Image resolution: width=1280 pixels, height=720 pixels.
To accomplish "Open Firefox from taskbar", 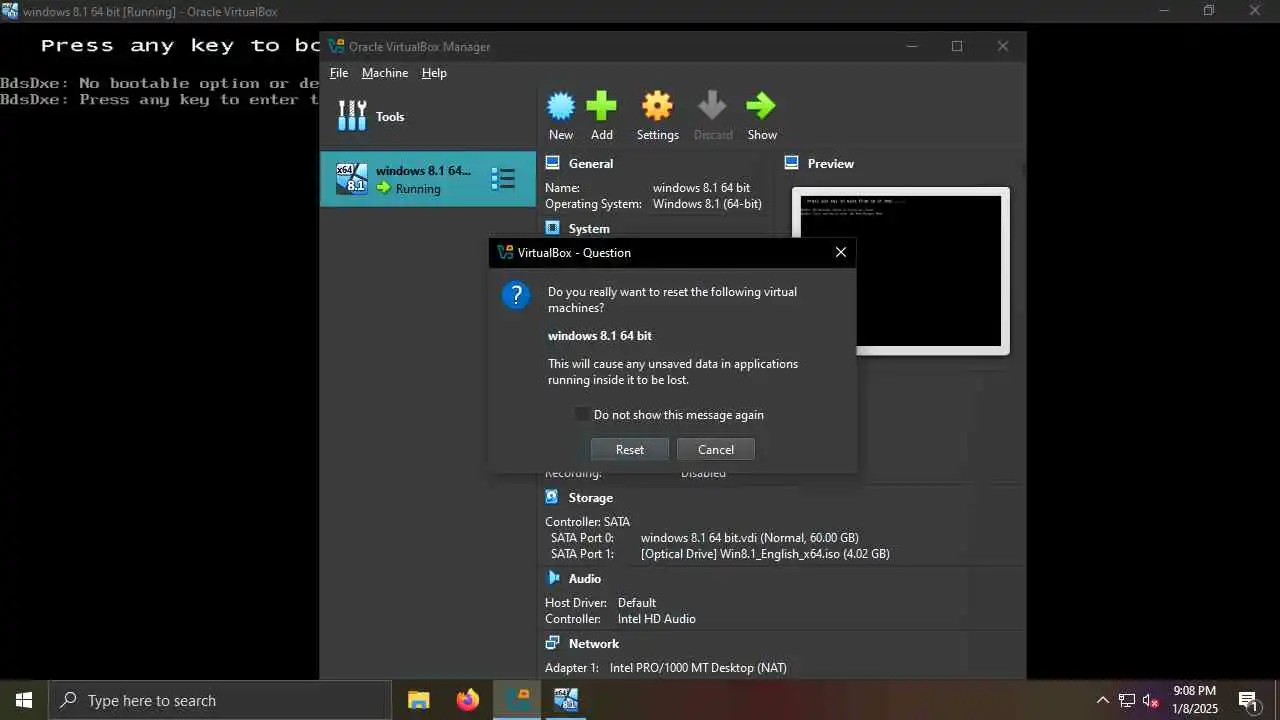I will (468, 700).
